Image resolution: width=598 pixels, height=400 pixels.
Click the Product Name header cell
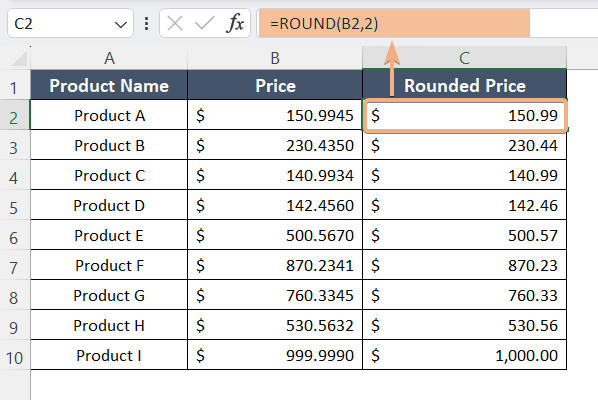[109, 85]
